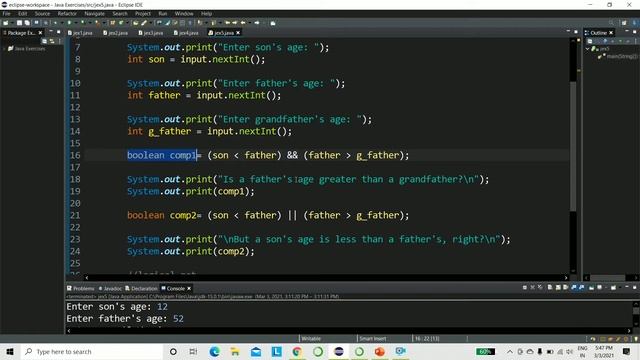This screenshot has width=640, height=360.
Task: Minimize the Console panel
Action: pos(627,287)
